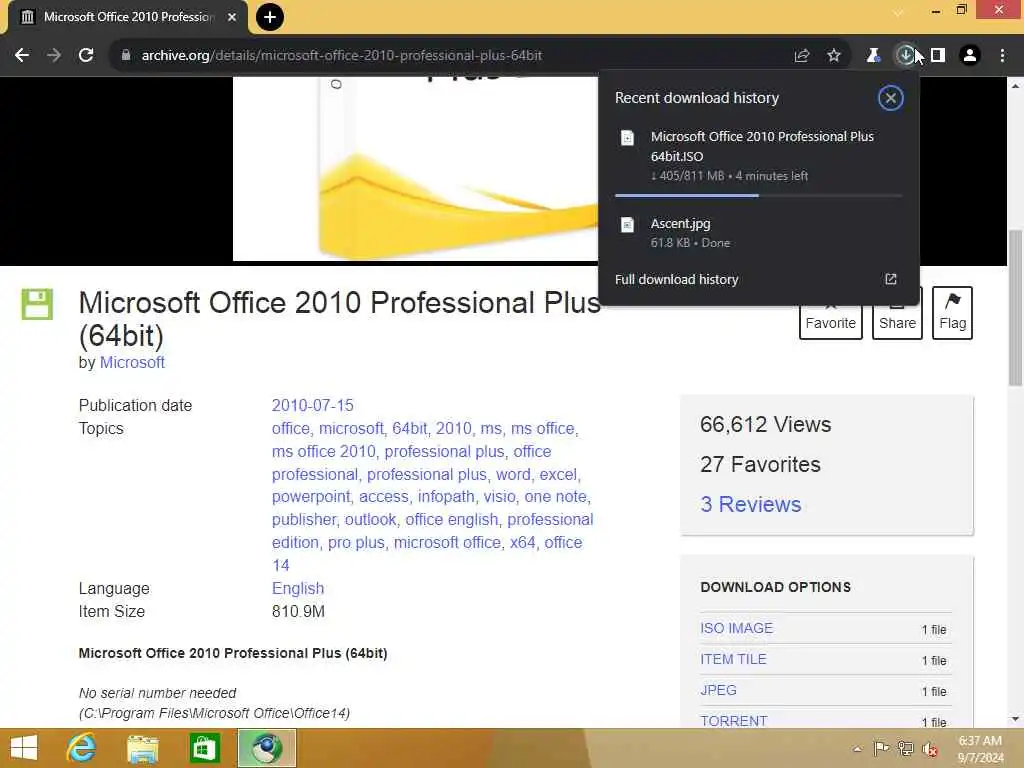Click the ISO download file icon

[628, 138]
